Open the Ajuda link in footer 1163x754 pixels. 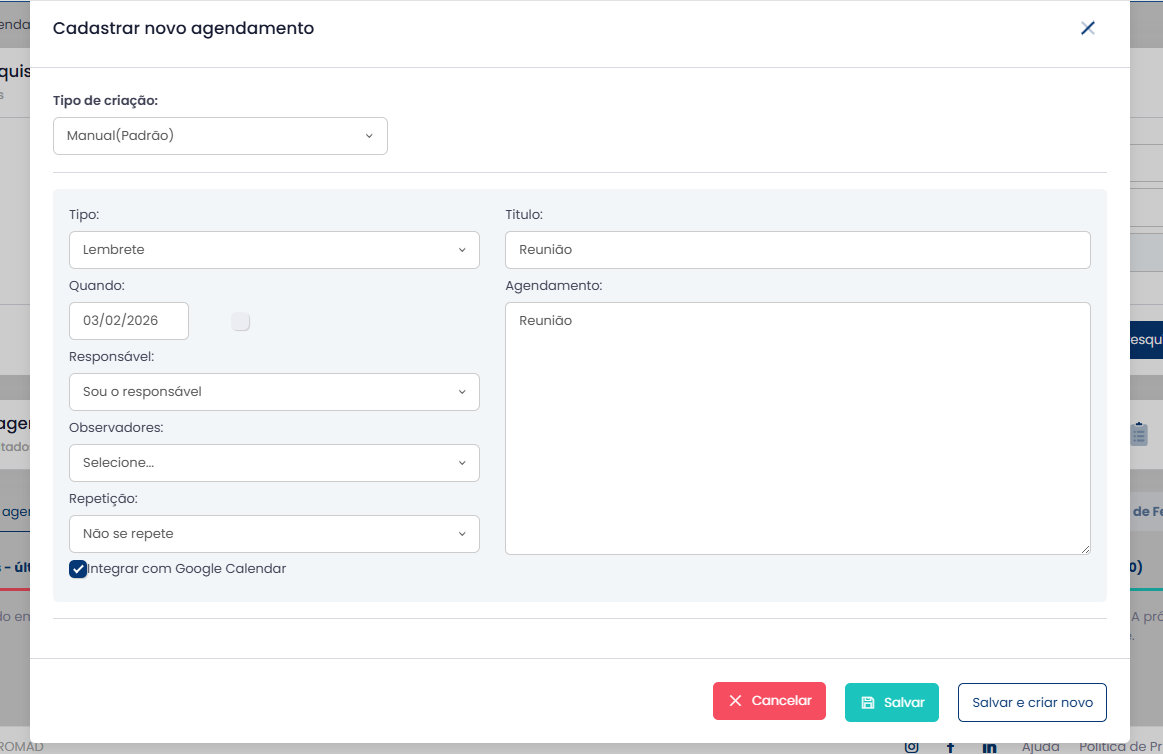coord(1040,747)
